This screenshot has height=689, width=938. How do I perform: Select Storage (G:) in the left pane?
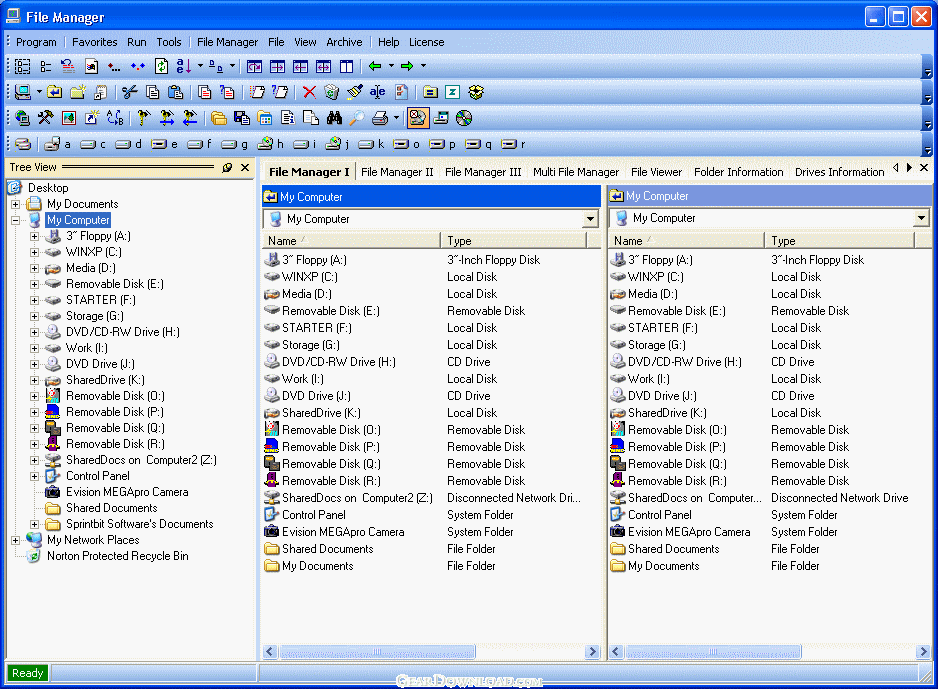(310, 345)
